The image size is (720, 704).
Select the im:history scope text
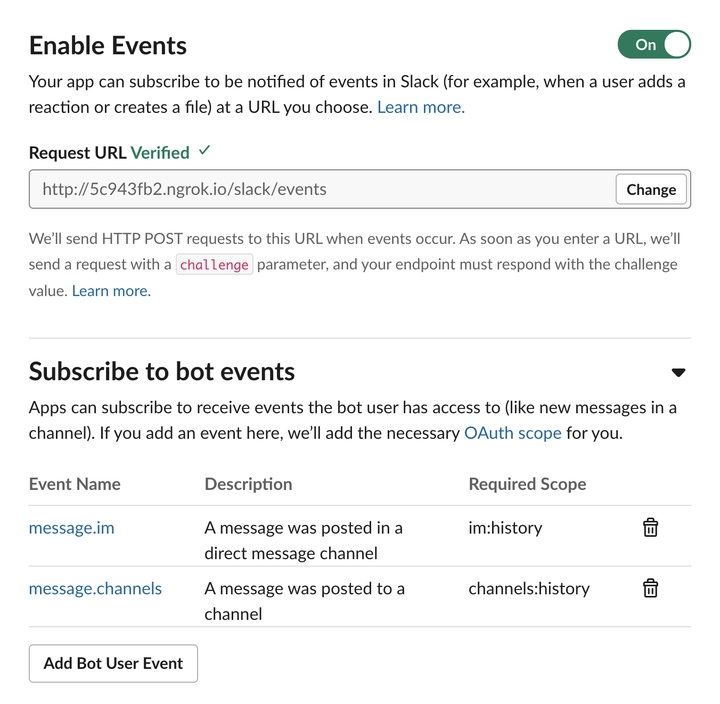(x=505, y=528)
